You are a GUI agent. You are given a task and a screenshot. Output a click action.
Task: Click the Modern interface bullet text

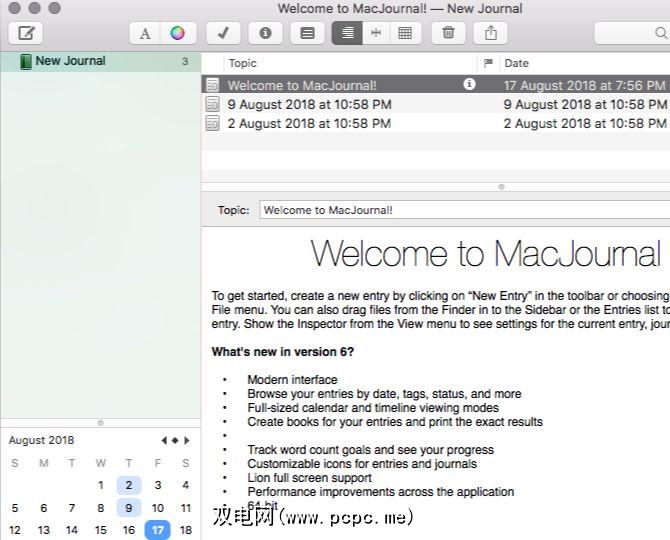pyautogui.click(x=292, y=379)
